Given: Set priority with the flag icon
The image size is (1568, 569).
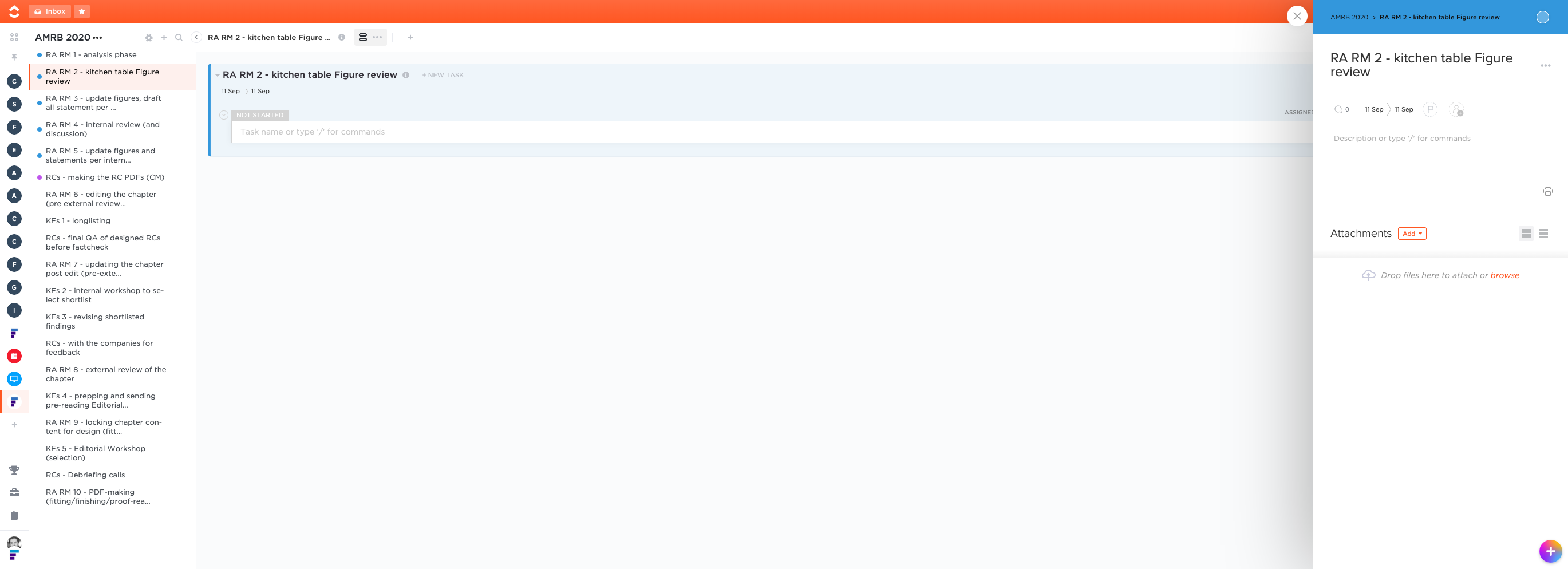Looking at the screenshot, I should [1430, 109].
